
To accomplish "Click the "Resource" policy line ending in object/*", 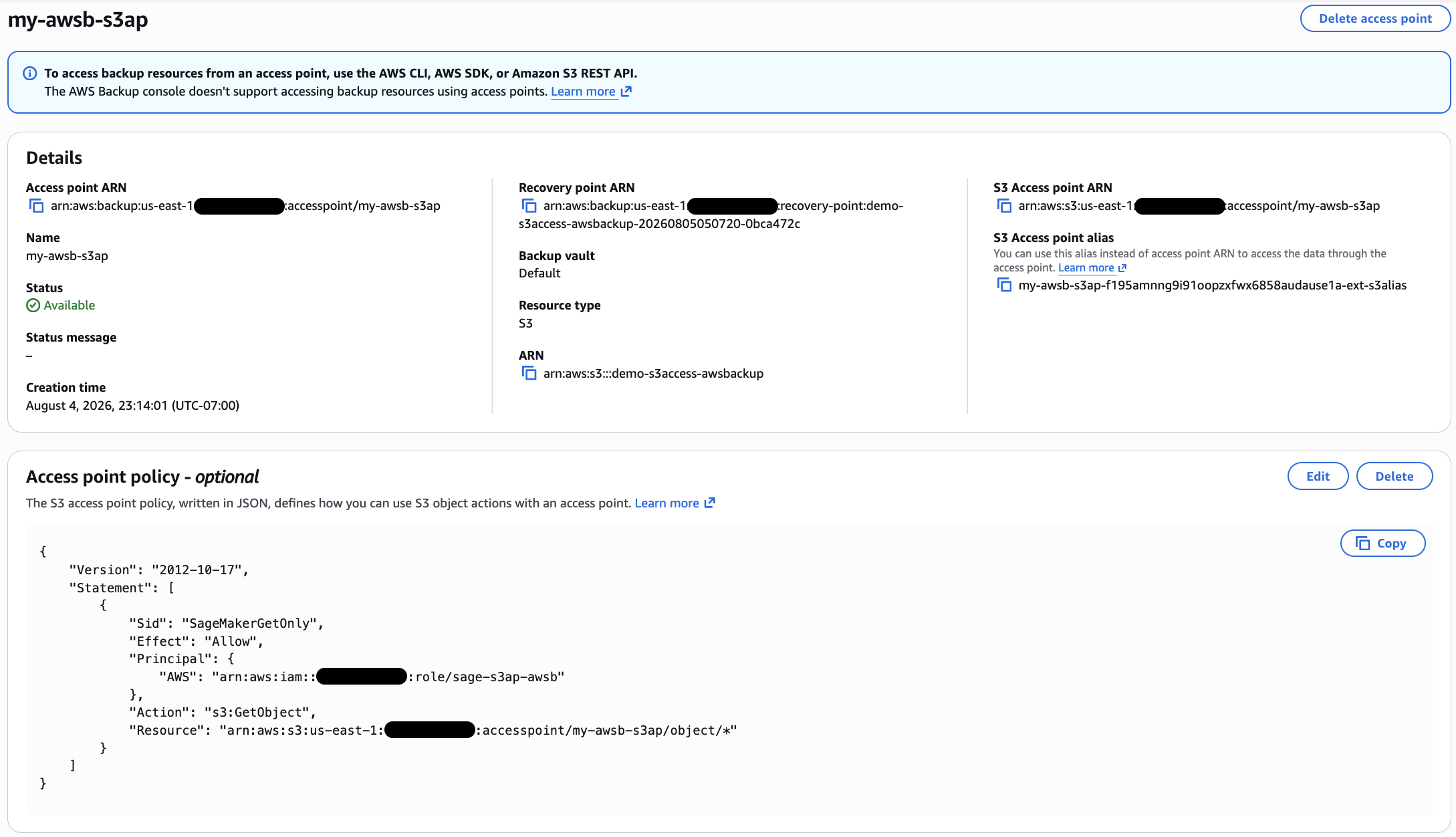I will (433, 730).
